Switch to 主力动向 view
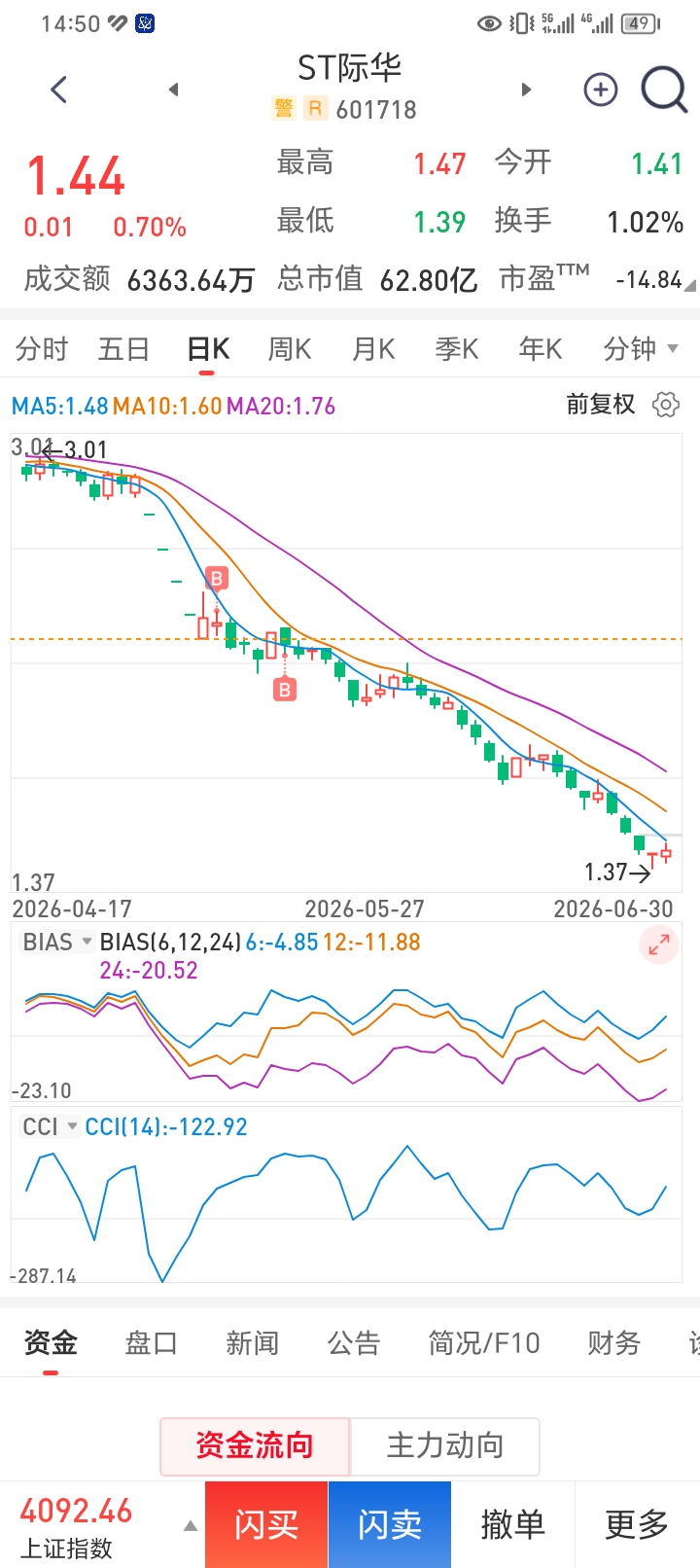This screenshot has width=700, height=1568. [x=444, y=1445]
